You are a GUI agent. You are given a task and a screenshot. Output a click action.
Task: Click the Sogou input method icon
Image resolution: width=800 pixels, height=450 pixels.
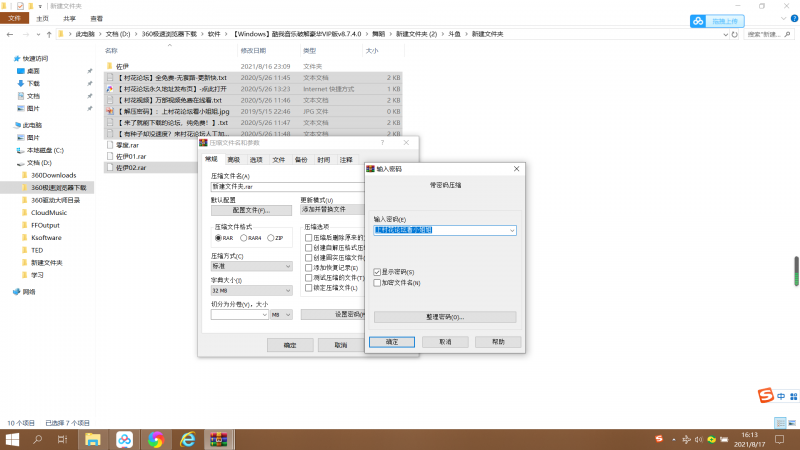point(763,395)
